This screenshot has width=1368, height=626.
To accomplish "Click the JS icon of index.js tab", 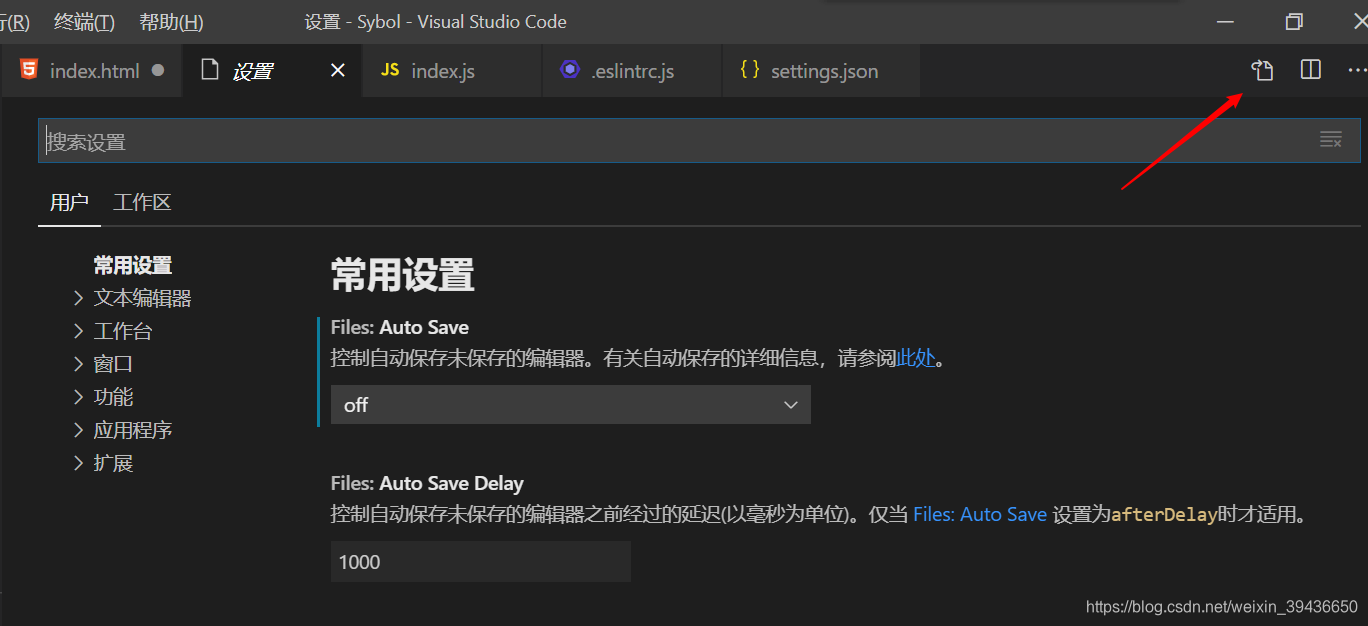I will click(x=390, y=70).
